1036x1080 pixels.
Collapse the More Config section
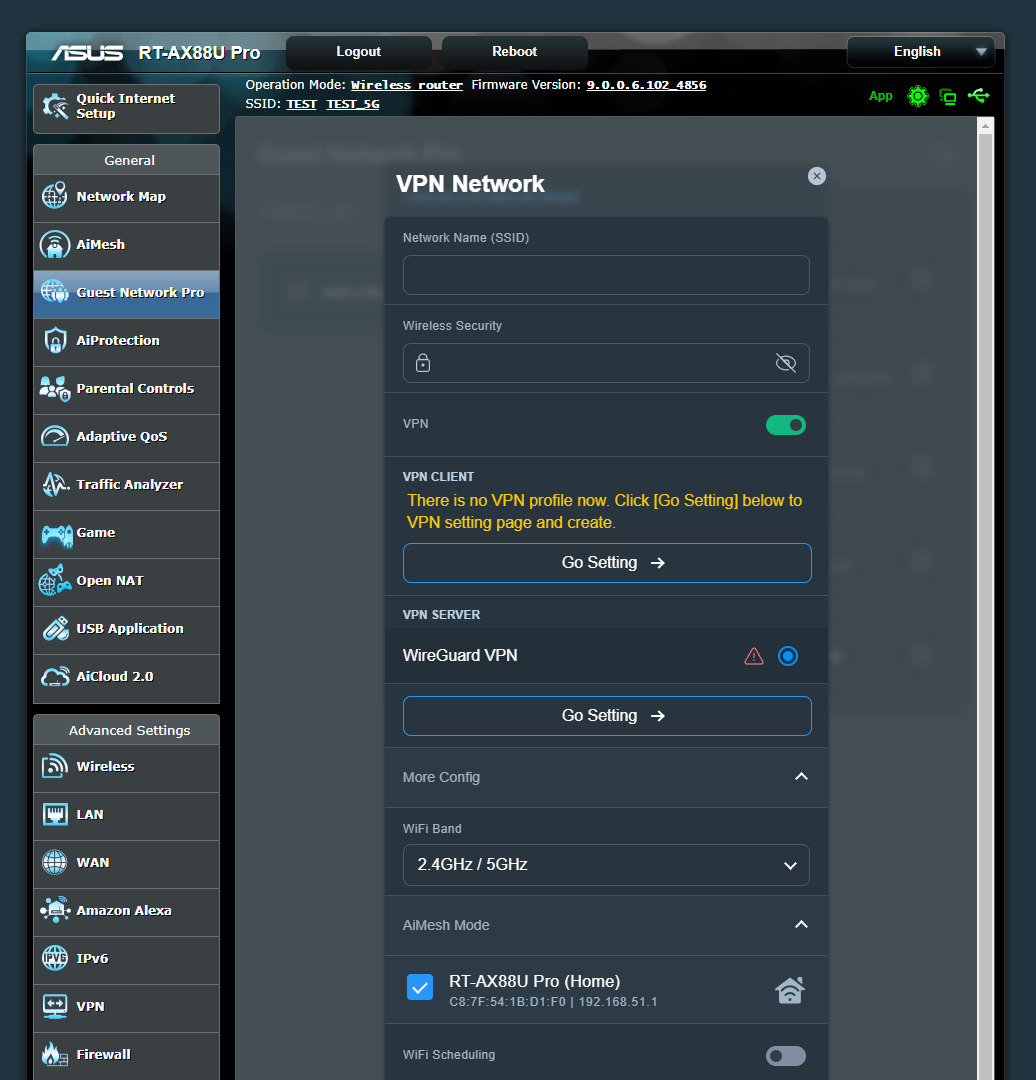click(800, 777)
